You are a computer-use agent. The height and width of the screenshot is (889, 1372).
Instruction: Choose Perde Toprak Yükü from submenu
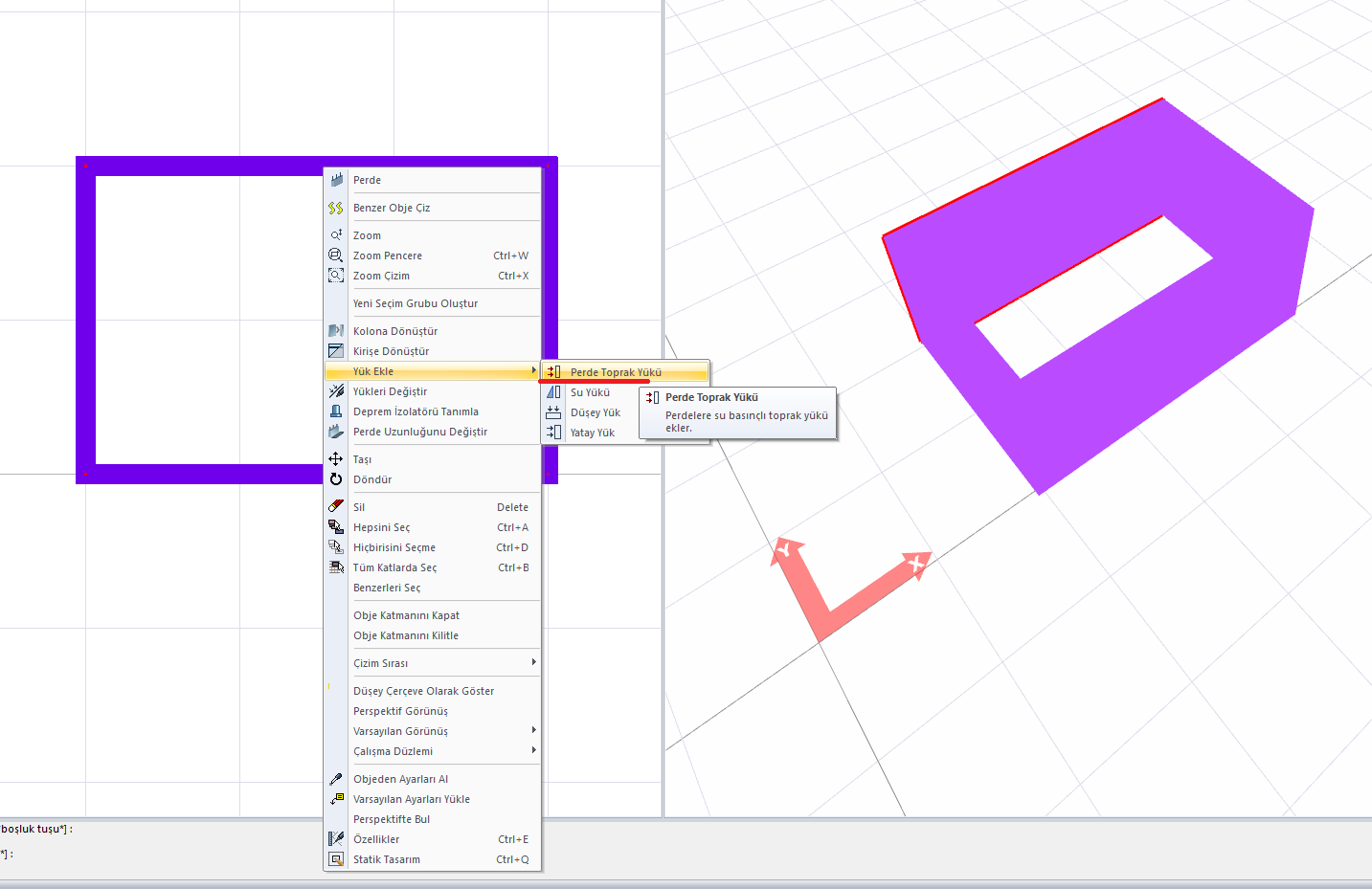(625, 372)
